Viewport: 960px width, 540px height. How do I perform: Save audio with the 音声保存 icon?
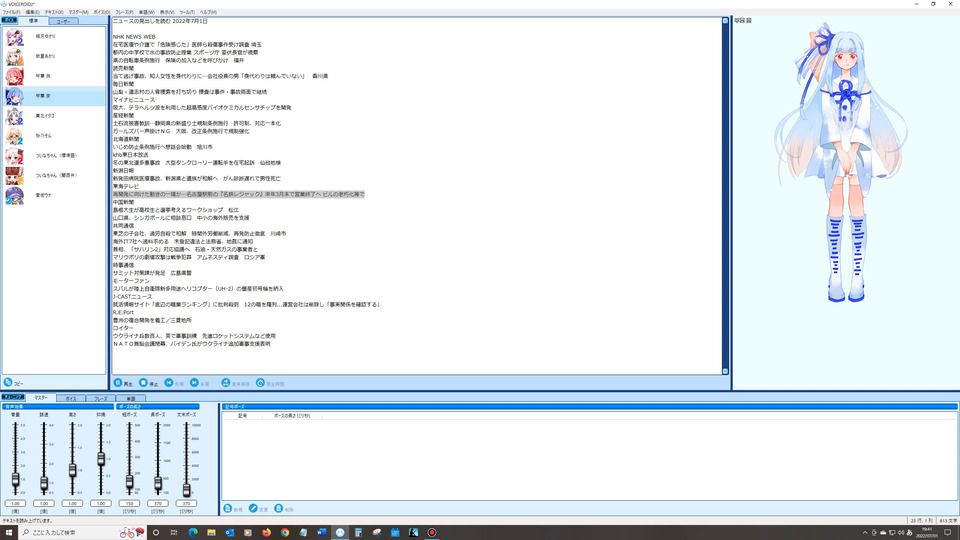(225, 383)
